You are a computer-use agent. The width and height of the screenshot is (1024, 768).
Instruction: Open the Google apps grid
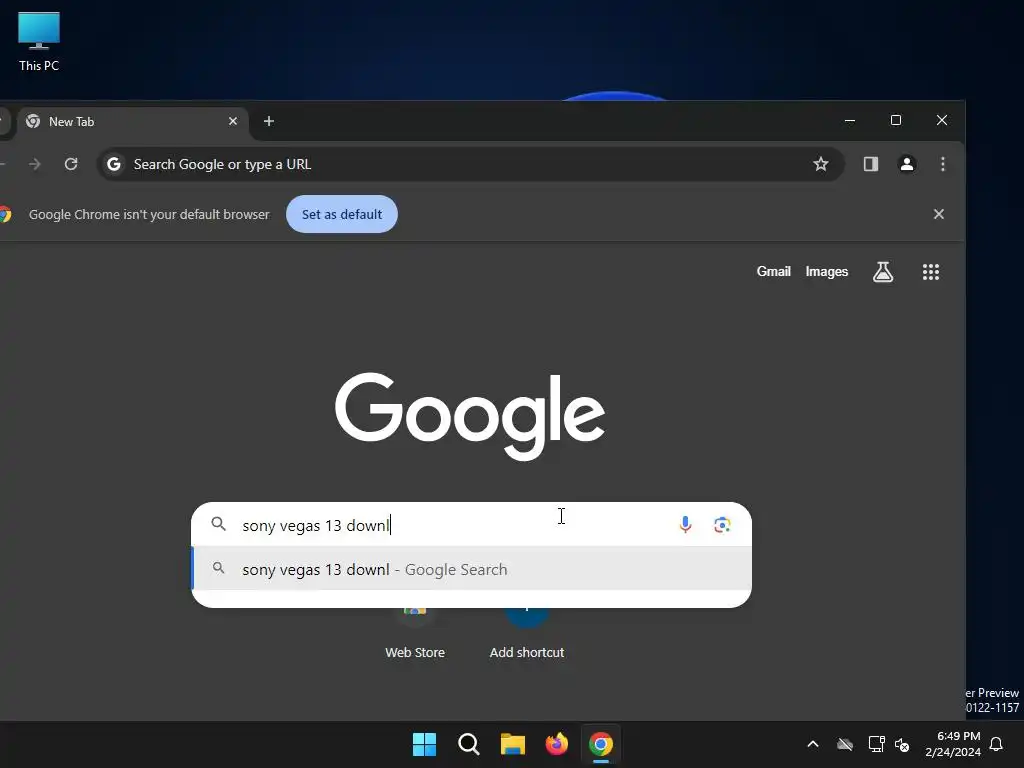click(931, 272)
